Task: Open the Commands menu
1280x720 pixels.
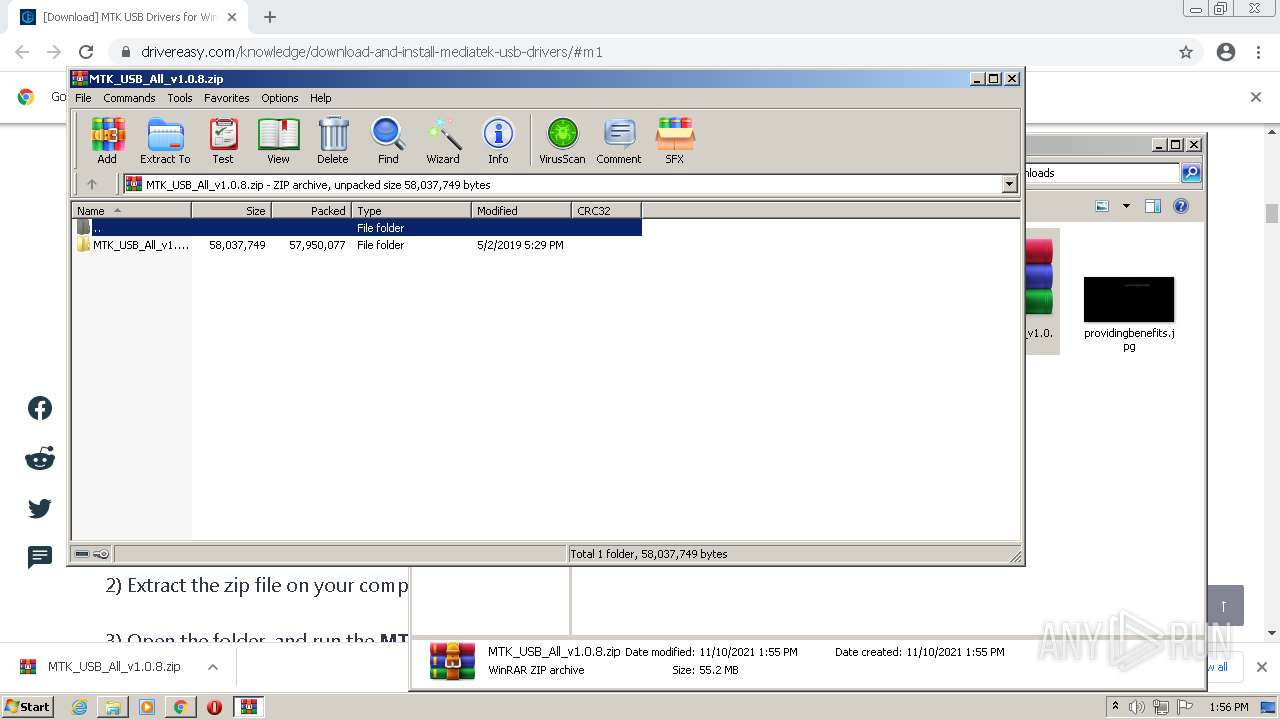Action: [129, 98]
